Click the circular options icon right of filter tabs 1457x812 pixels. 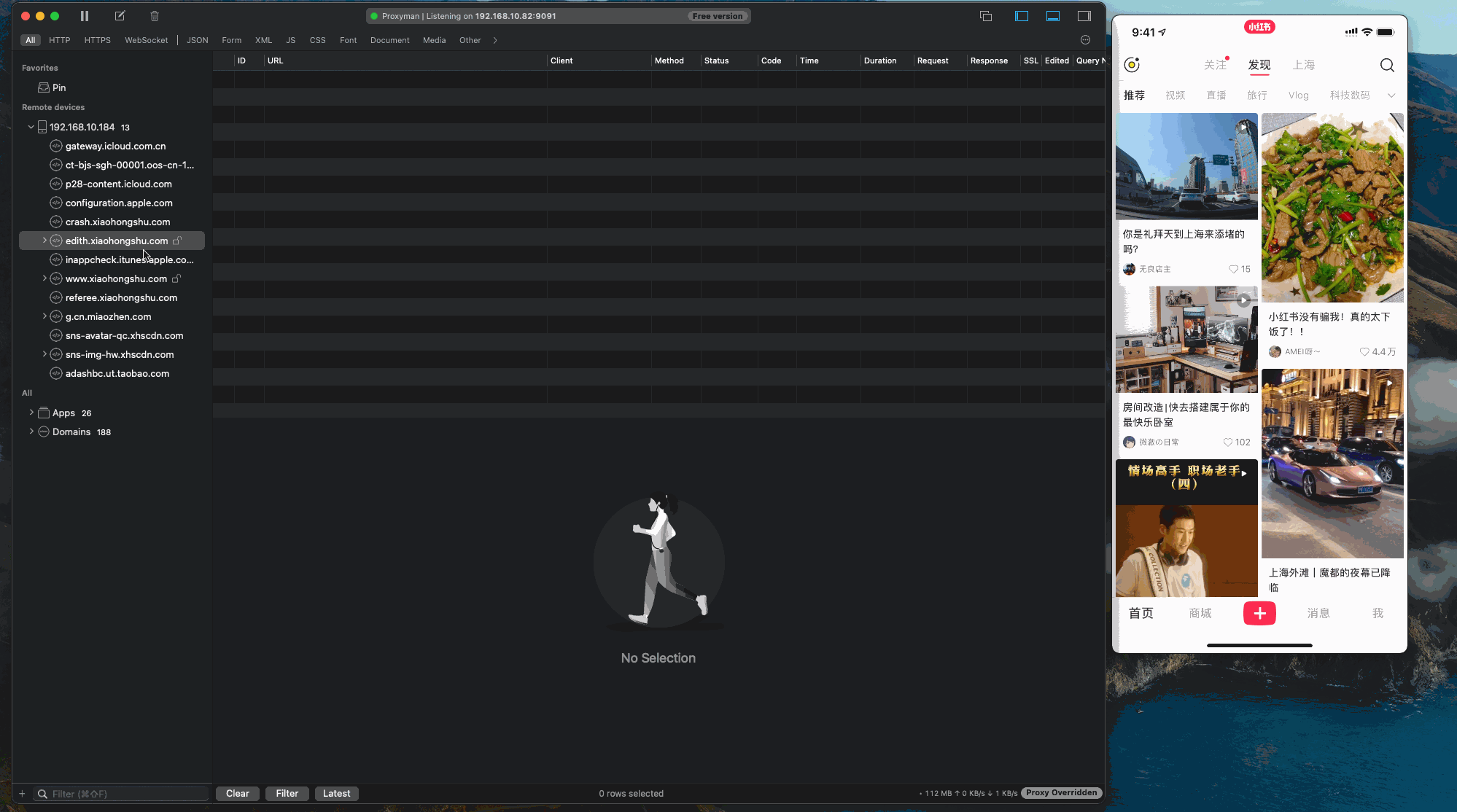[x=1085, y=40]
